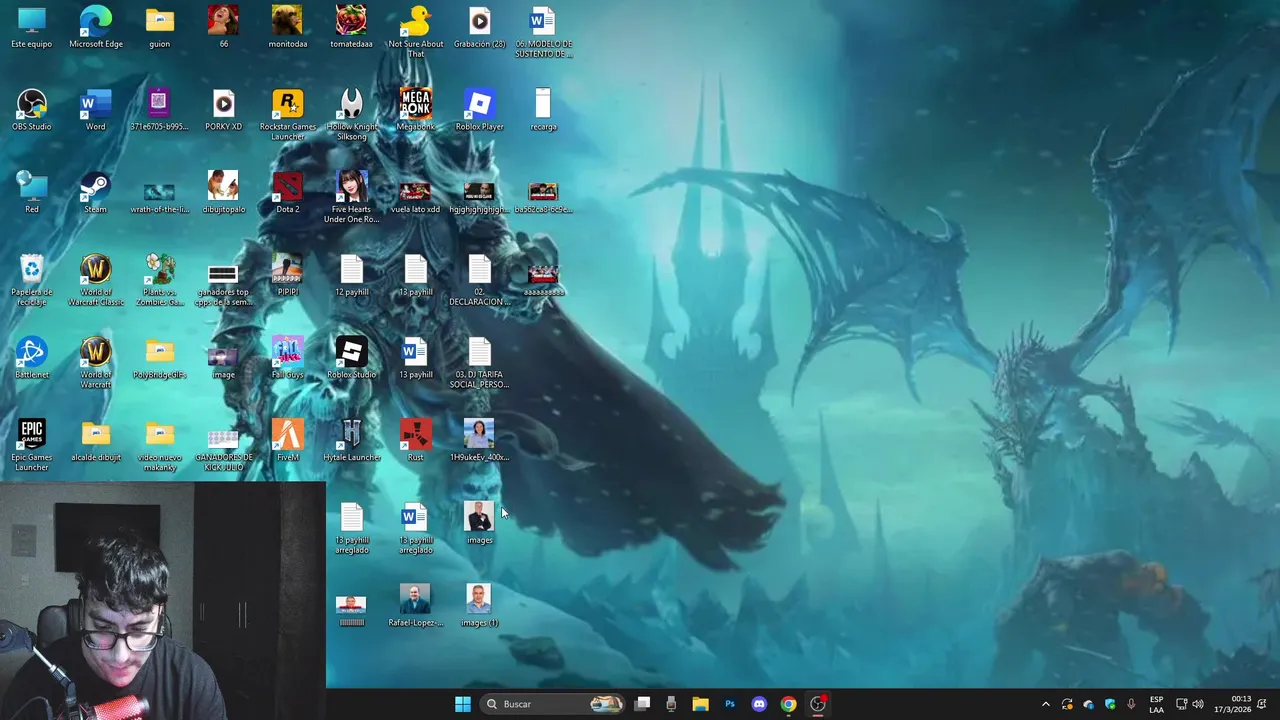The height and width of the screenshot is (720, 1280).
Task: Switch ESP LAA keyboard language
Action: pyautogui.click(x=1156, y=704)
